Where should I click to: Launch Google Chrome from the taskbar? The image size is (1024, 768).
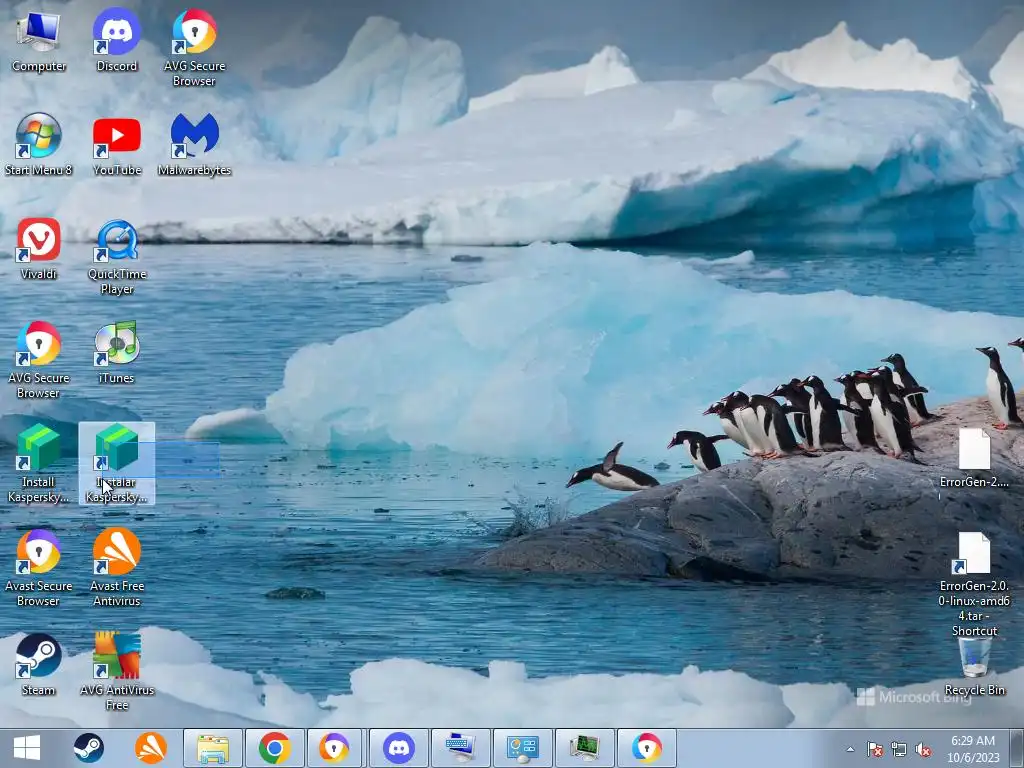pyautogui.click(x=275, y=748)
